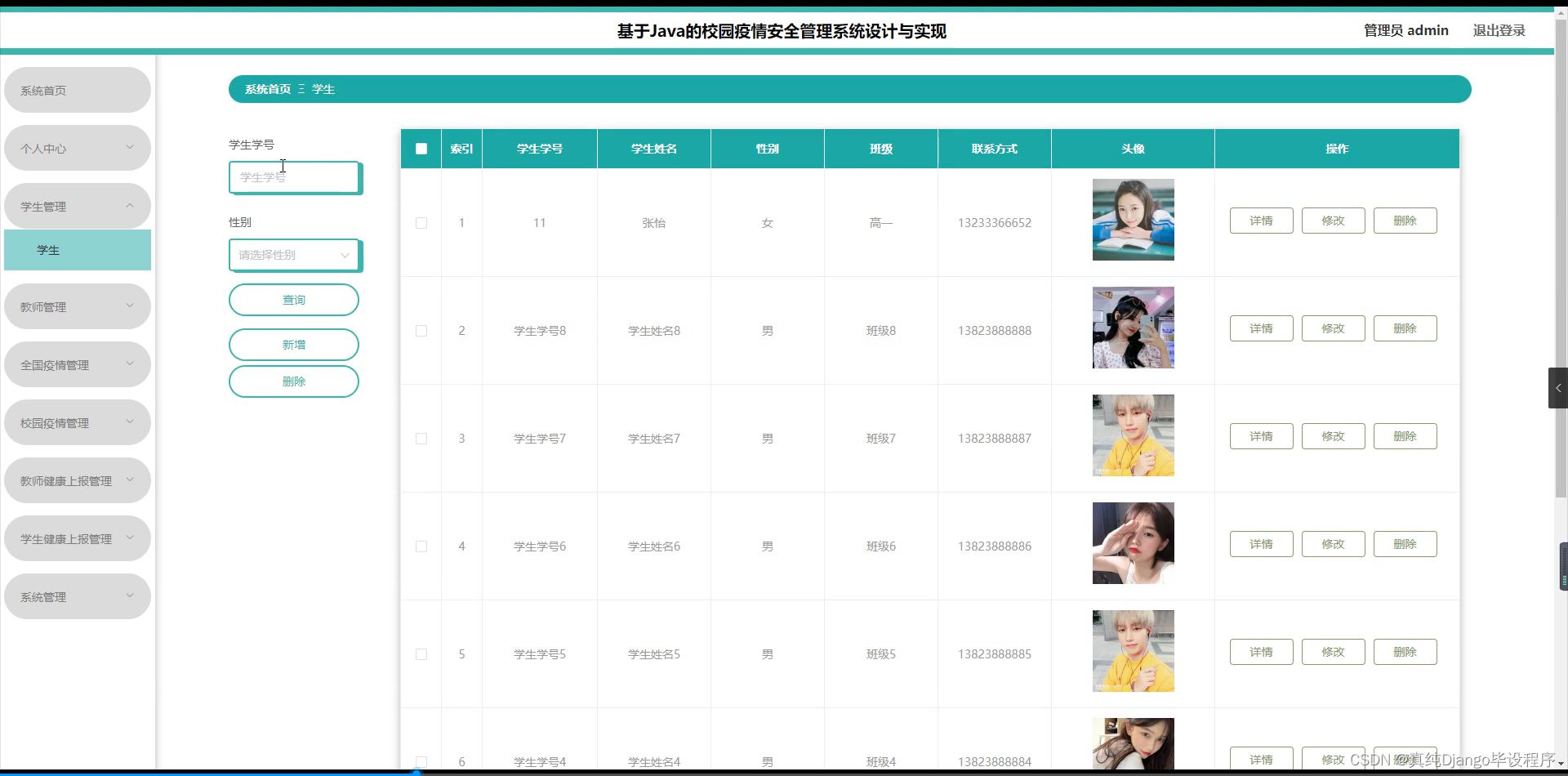The image size is (1568, 776).
Task: Click 修改 for 学生姓名5
Action: [1334, 652]
